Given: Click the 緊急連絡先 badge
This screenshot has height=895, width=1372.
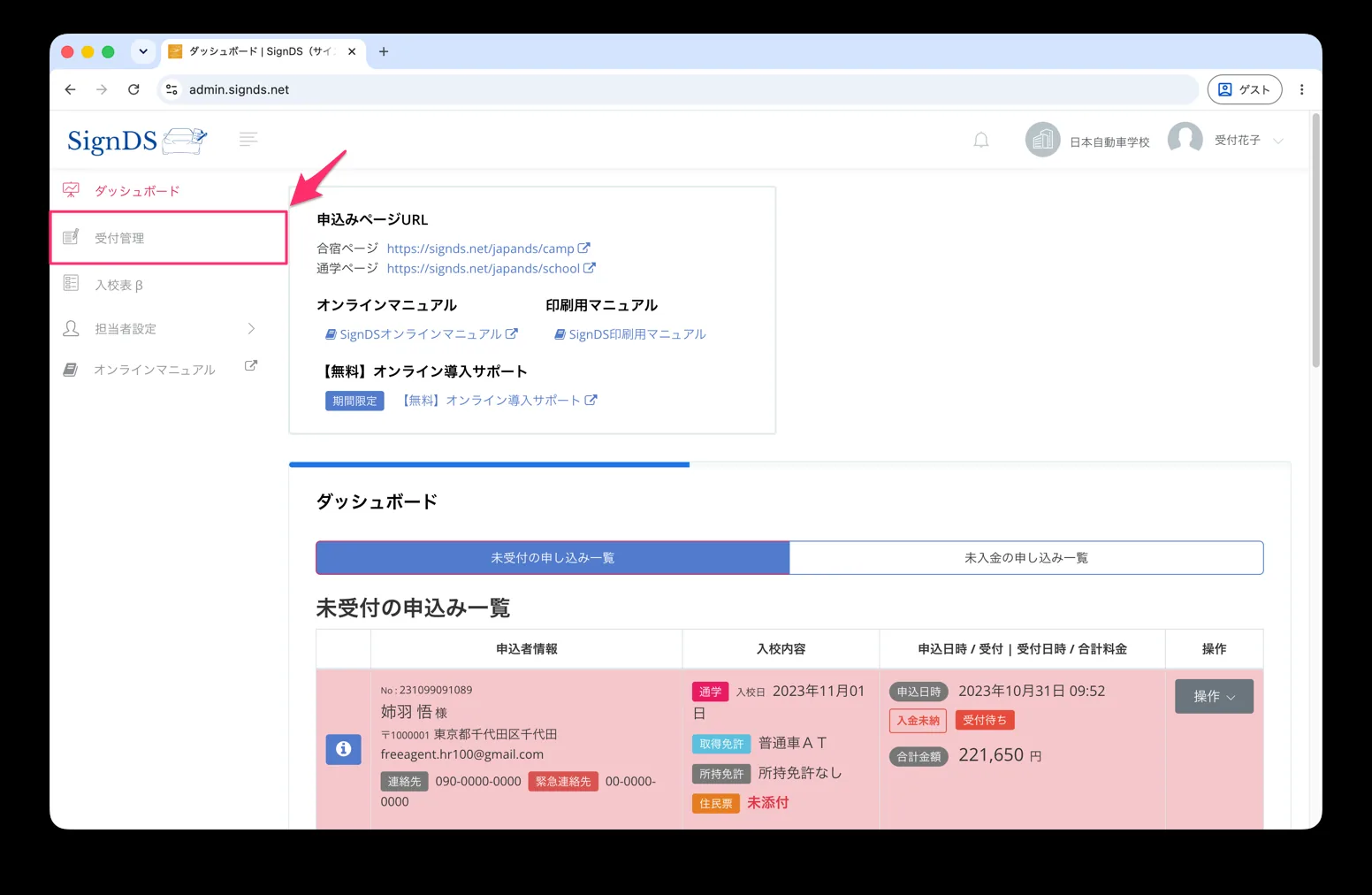Looking at the screenshot, I should [x=563, y=782].
